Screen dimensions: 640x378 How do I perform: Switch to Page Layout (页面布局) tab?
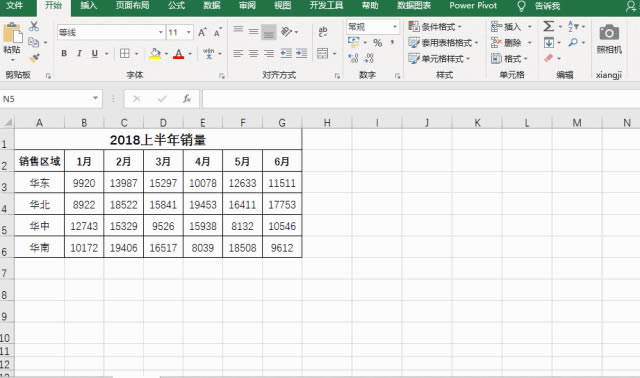click(x=132, y=6)
